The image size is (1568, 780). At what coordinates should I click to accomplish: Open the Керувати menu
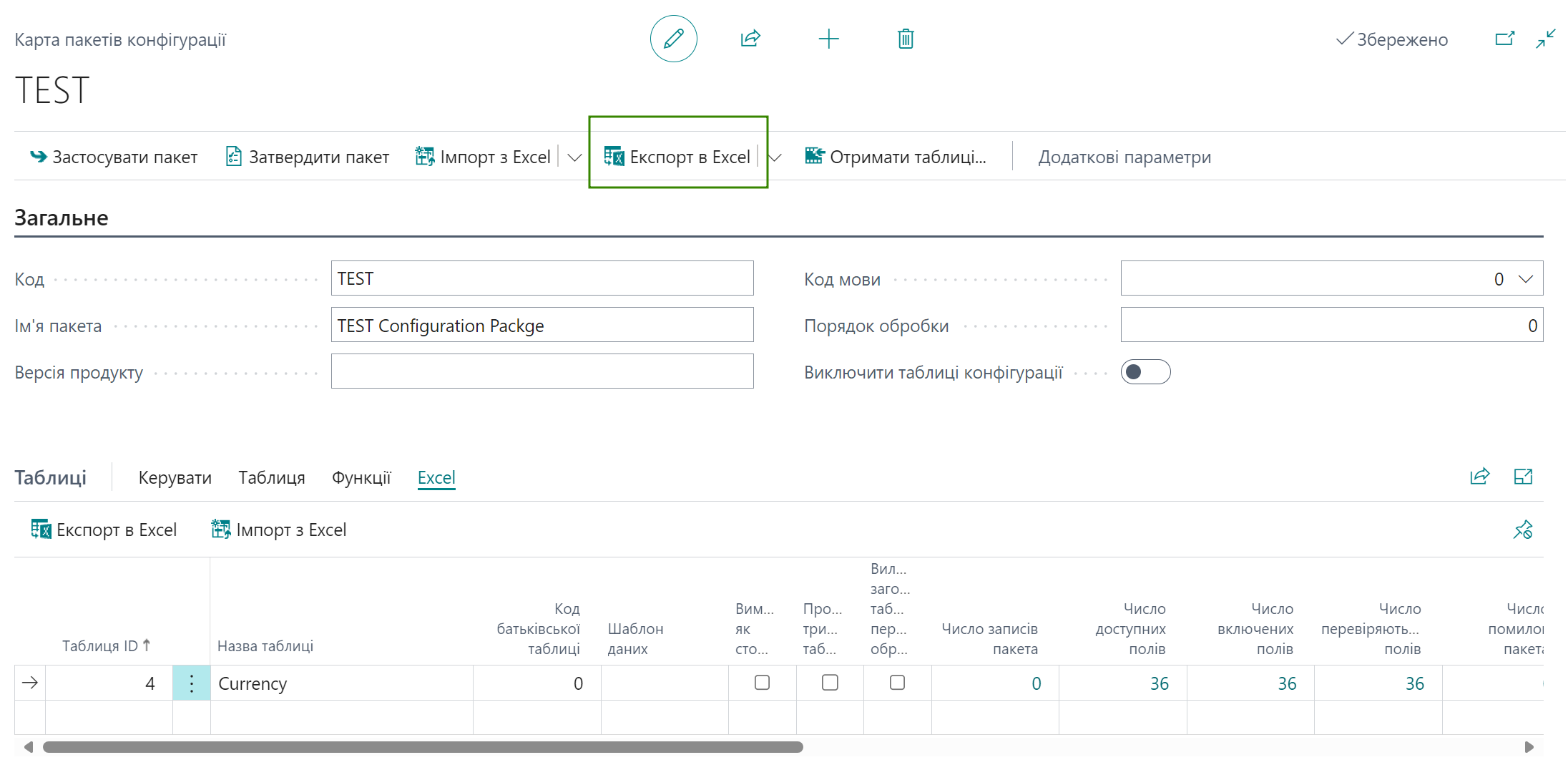tap(175, 477)
